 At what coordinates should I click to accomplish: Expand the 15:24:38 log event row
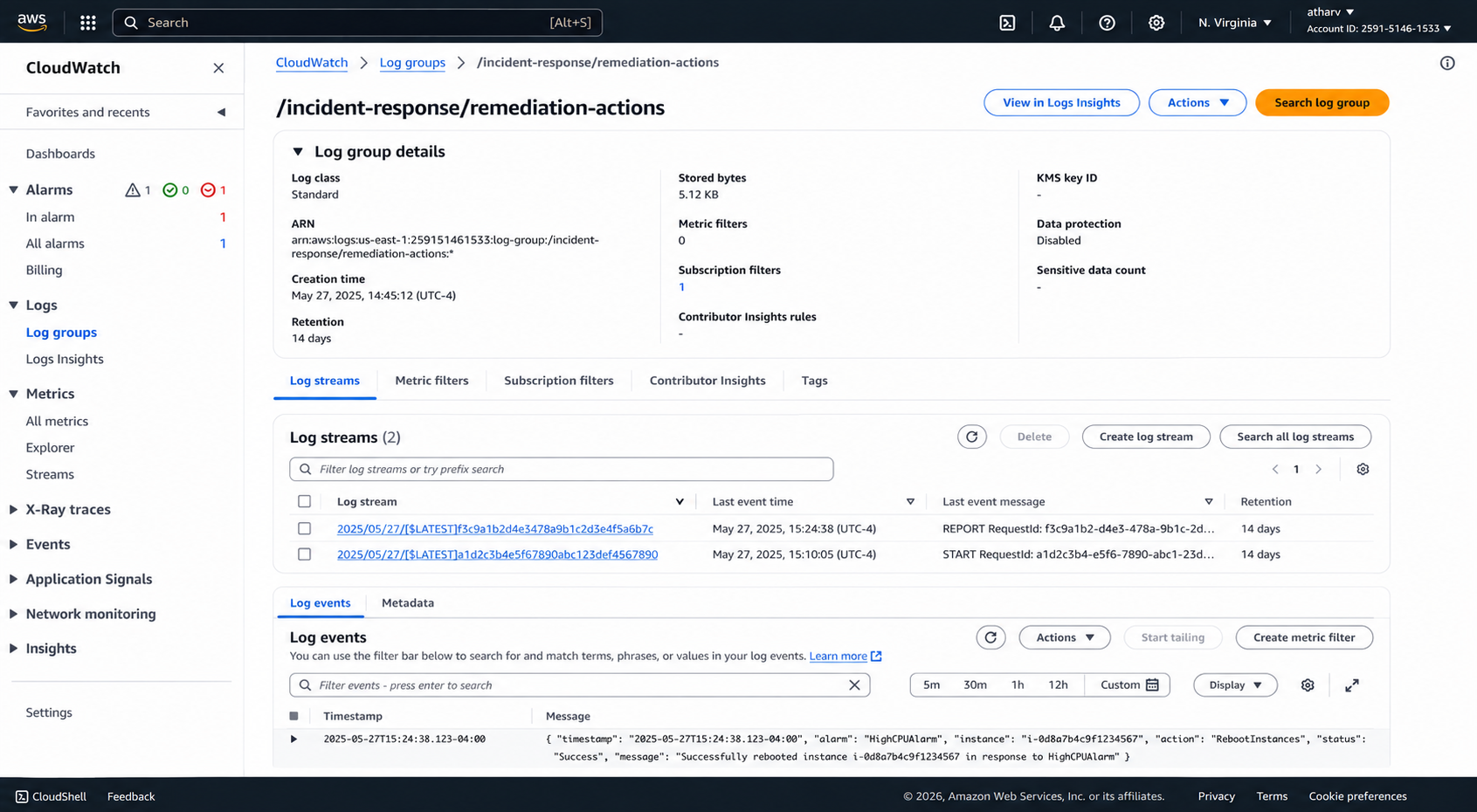pyautogui.click(x=293, y=740)
